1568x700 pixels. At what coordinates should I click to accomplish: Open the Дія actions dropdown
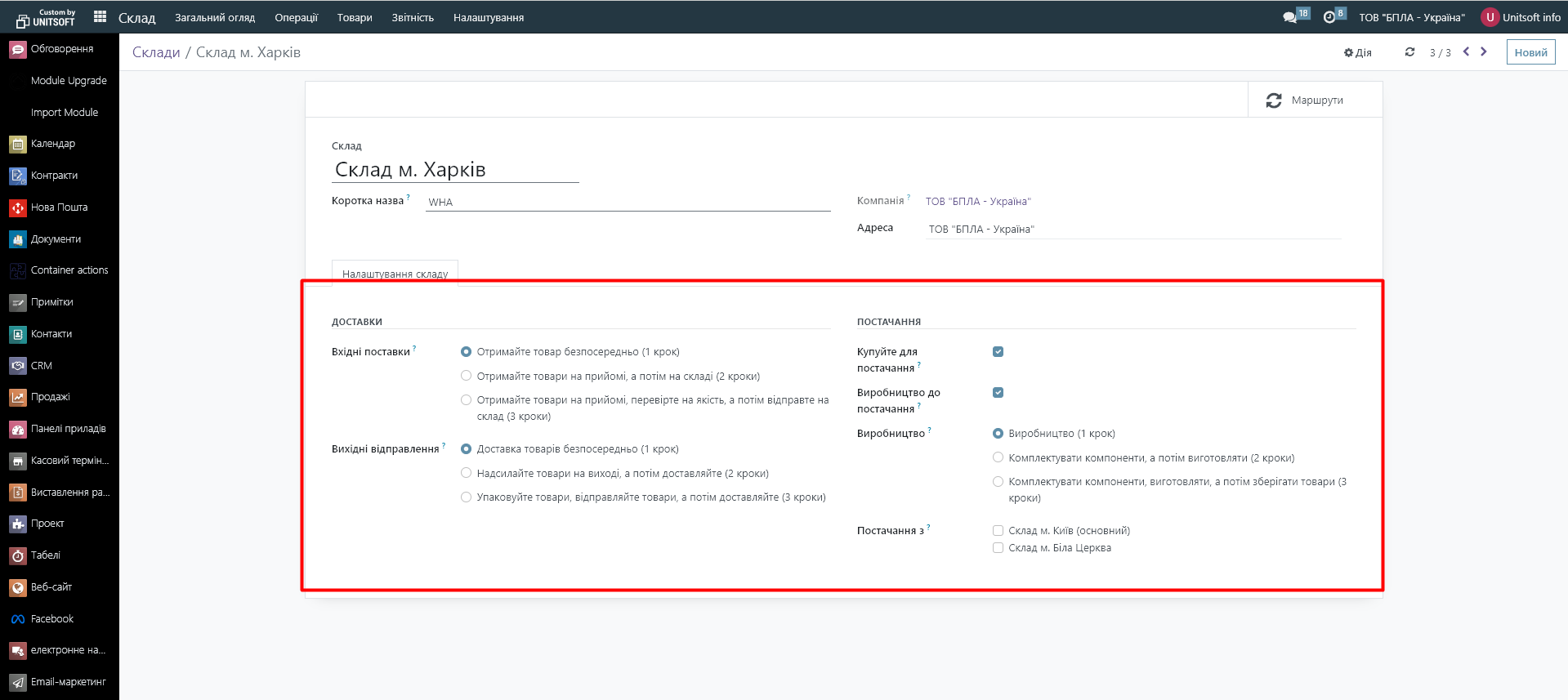point(1358,52)
